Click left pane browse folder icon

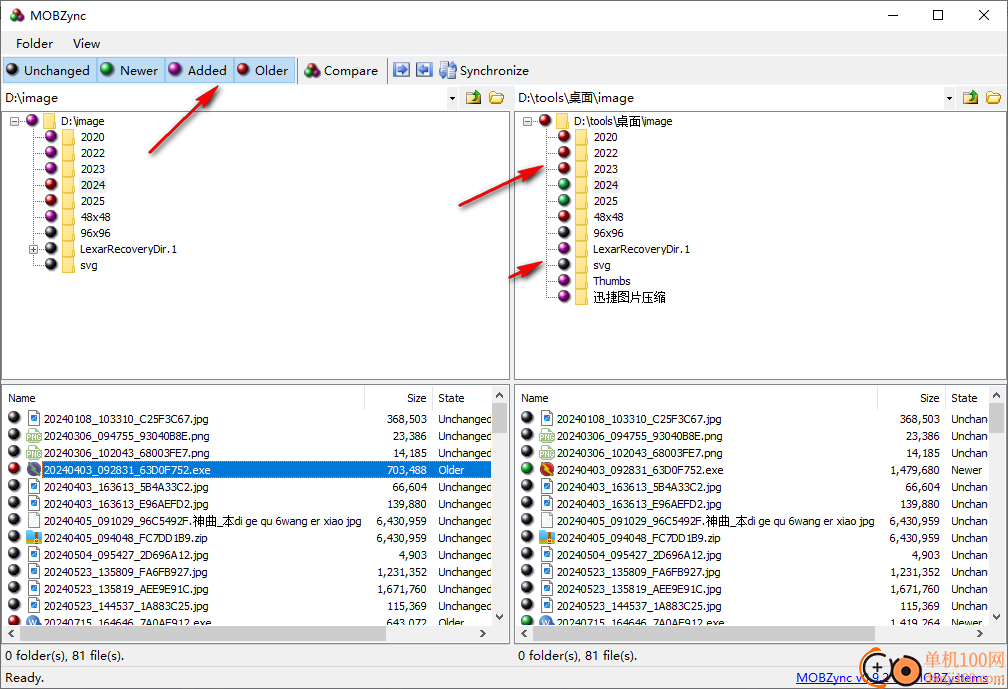pyautogui.click(x=496, y=98)
